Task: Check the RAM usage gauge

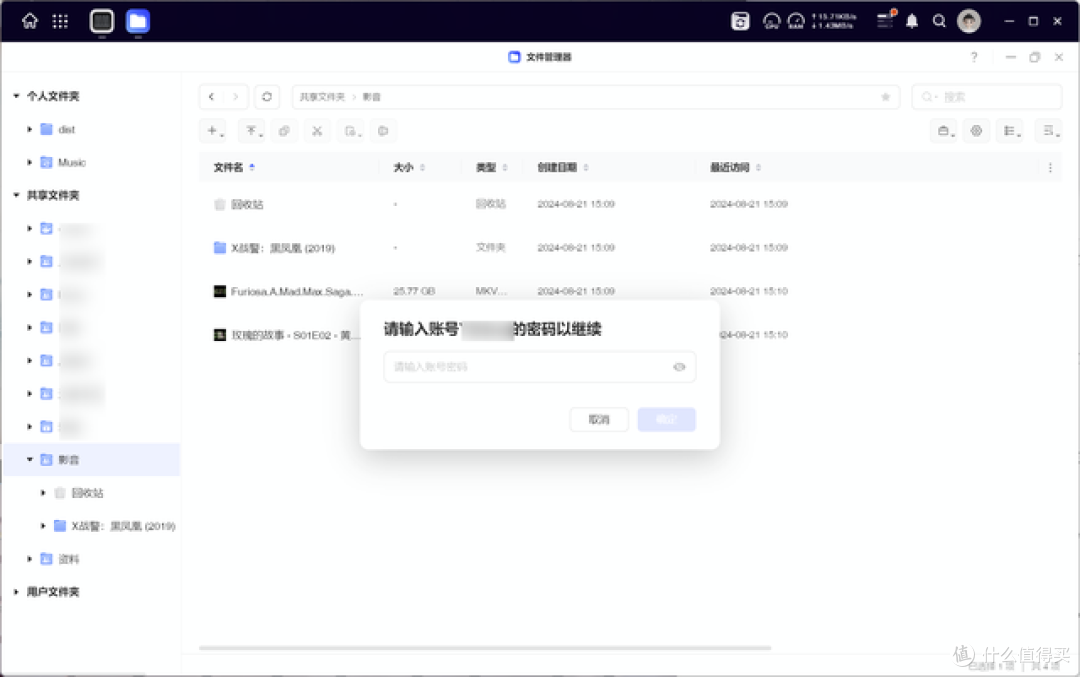Action: [796, 21]
